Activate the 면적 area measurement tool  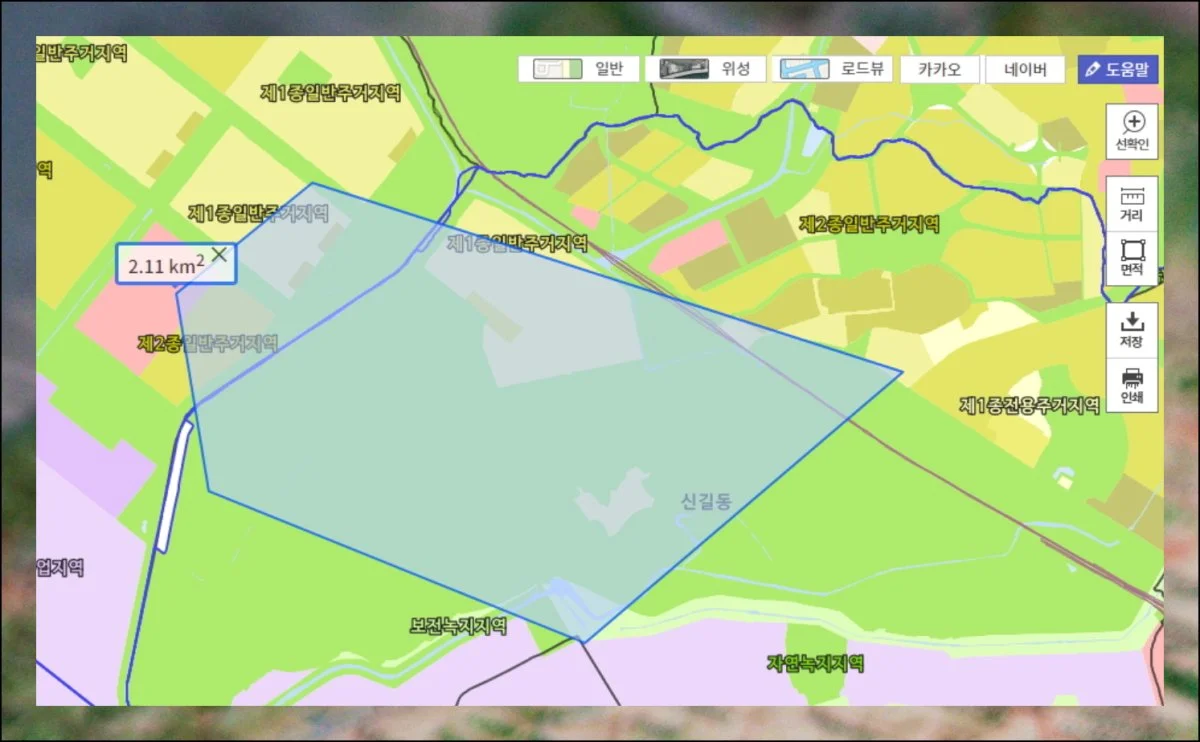[1132, 258]
